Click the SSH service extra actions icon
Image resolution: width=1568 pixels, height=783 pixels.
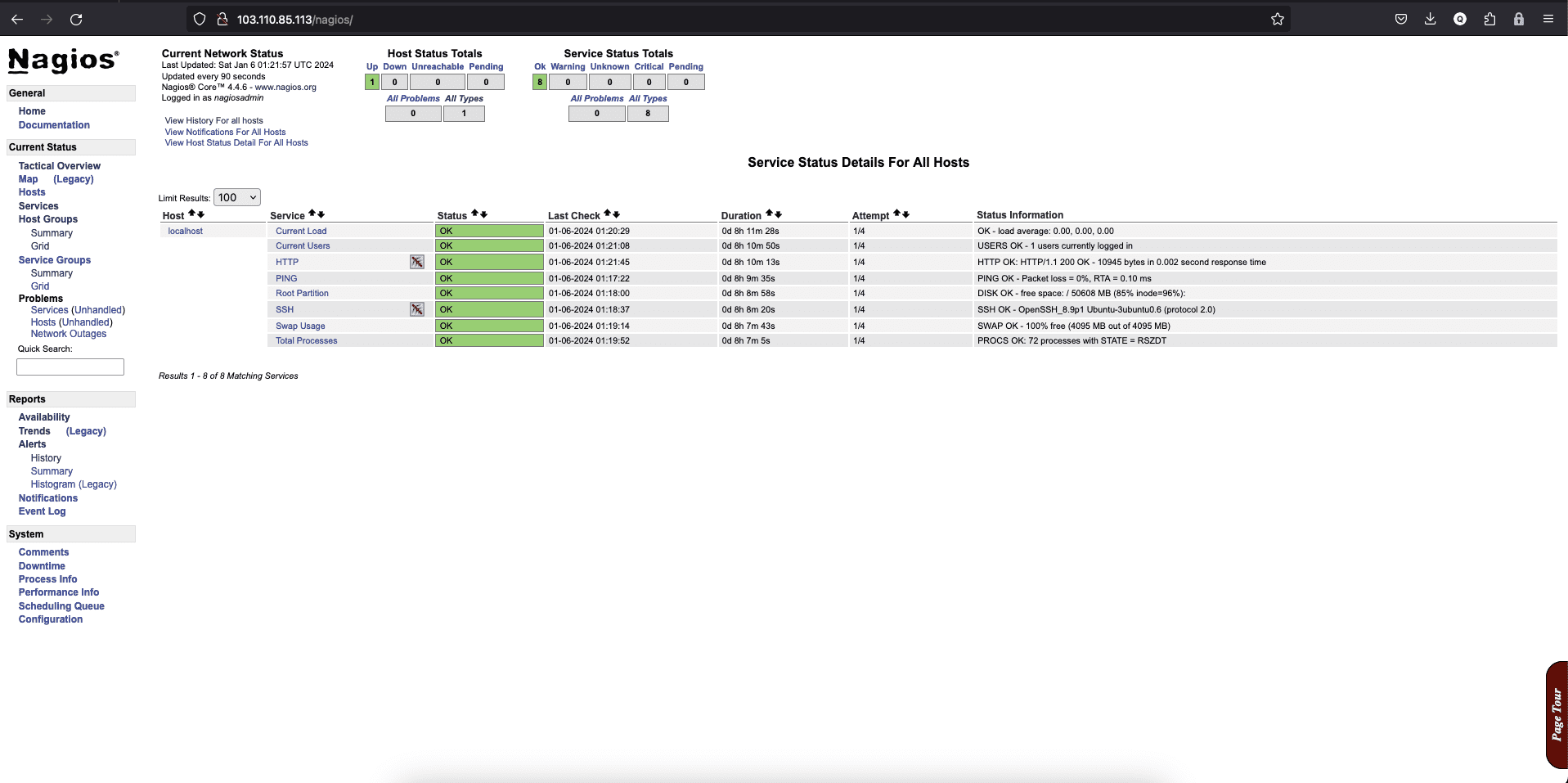click(417, 309)
